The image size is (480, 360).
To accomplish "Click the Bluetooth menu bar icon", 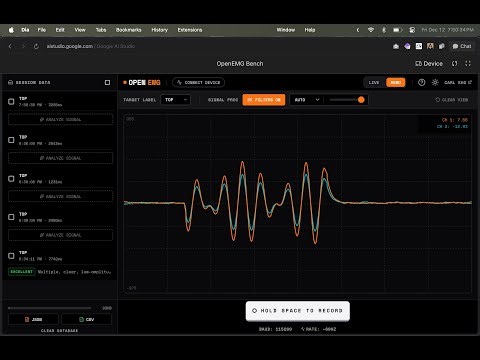I will 384,30.
